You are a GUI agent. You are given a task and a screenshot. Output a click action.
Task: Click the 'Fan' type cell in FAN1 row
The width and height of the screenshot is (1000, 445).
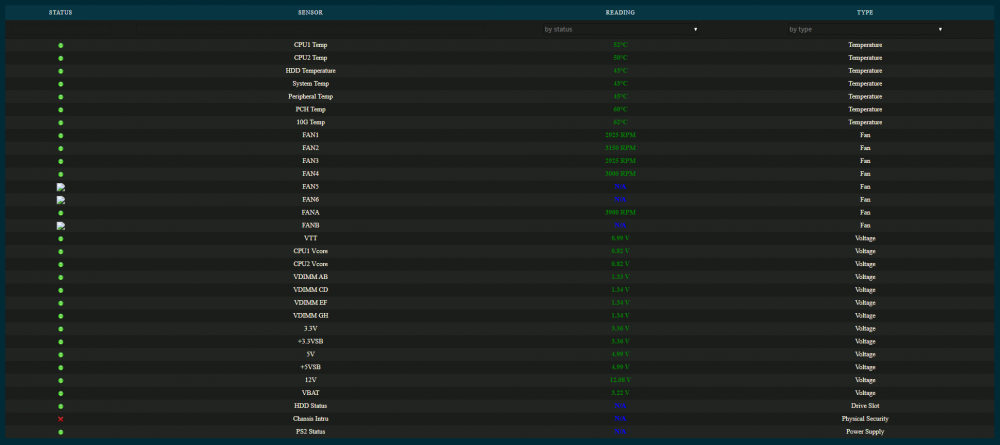[865, 135]
